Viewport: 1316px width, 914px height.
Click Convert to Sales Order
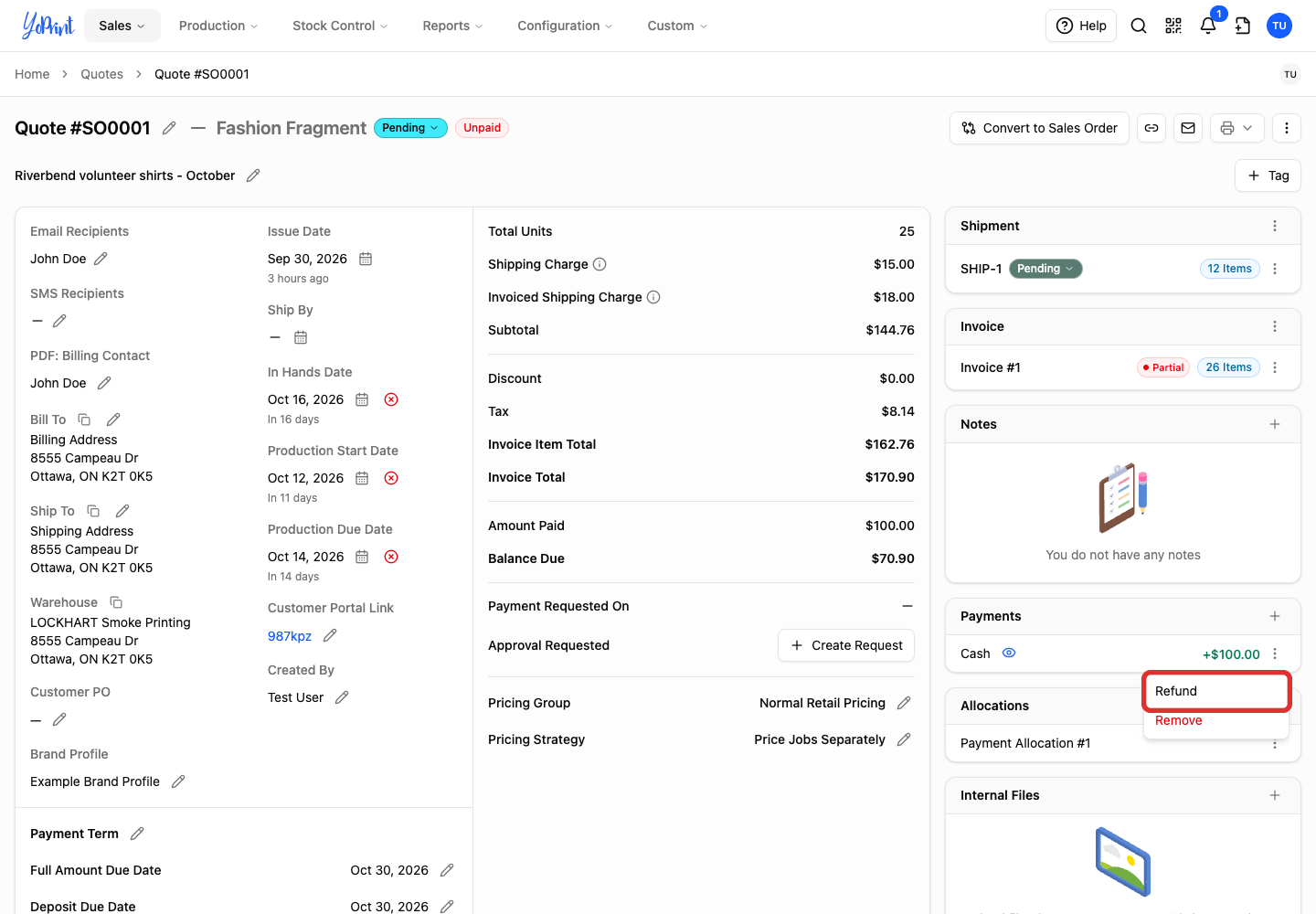(1039, 128)
